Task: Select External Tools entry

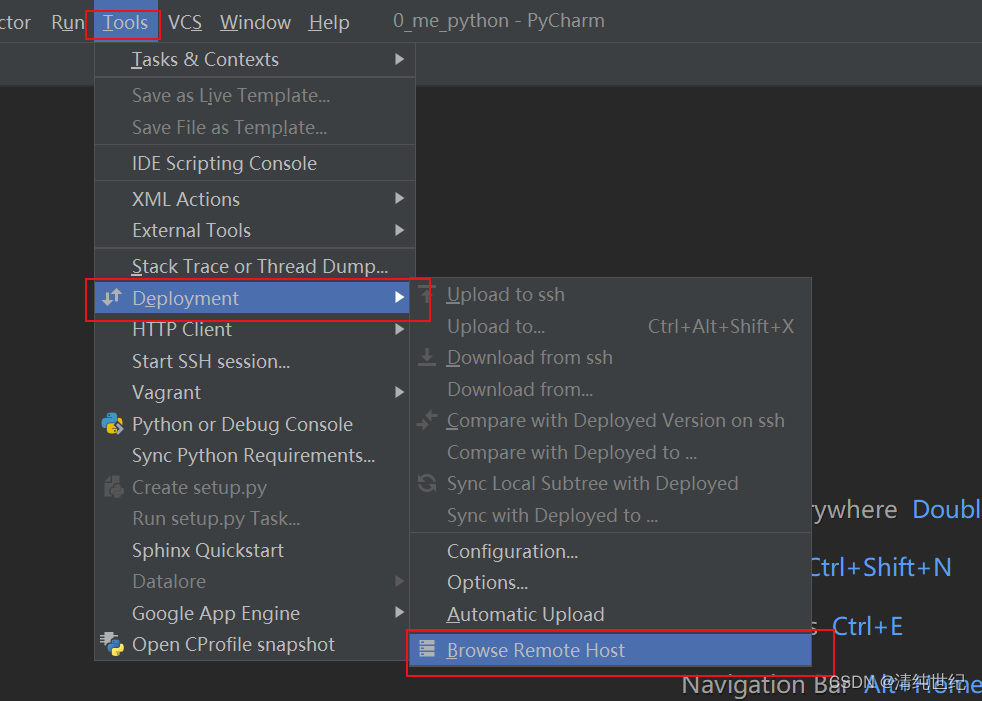Action: pyautogui.click(x=255, y=231)
